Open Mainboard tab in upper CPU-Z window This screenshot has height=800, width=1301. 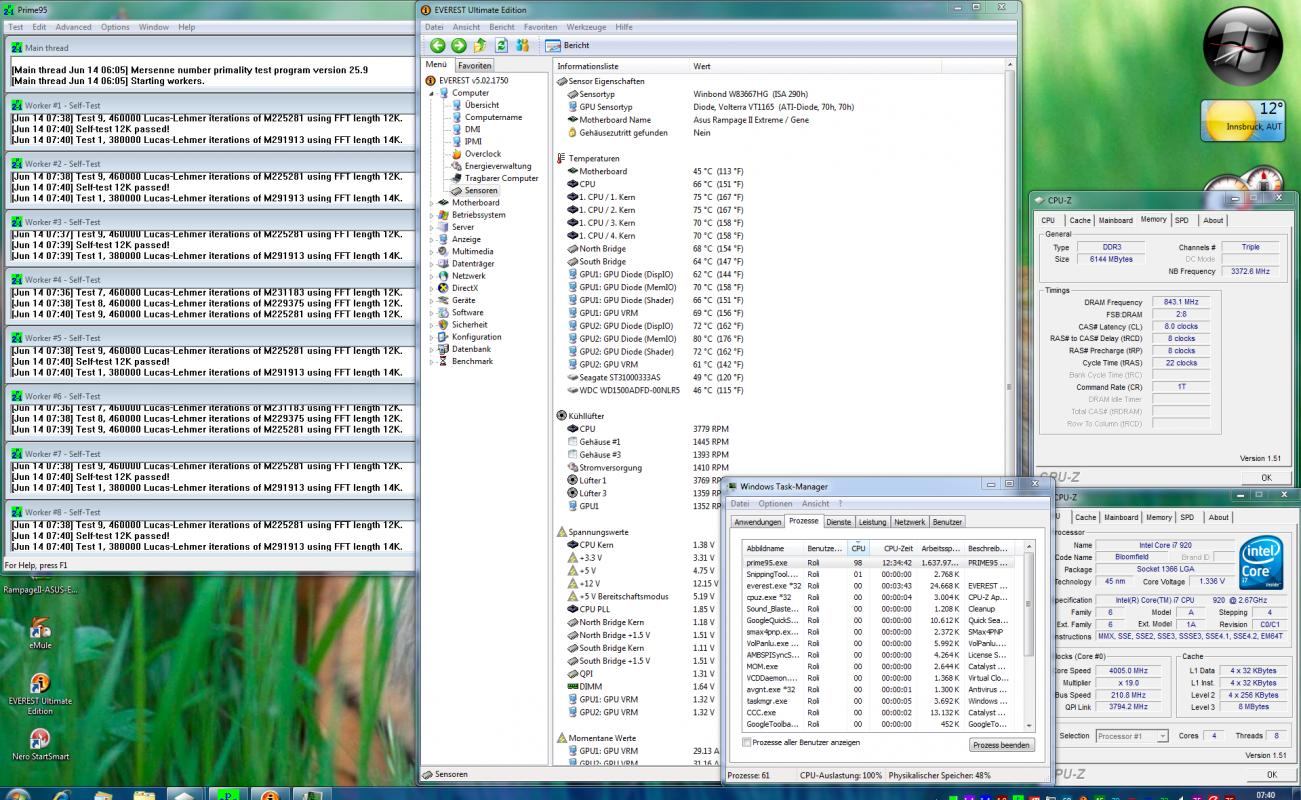tap(1115, 220)
